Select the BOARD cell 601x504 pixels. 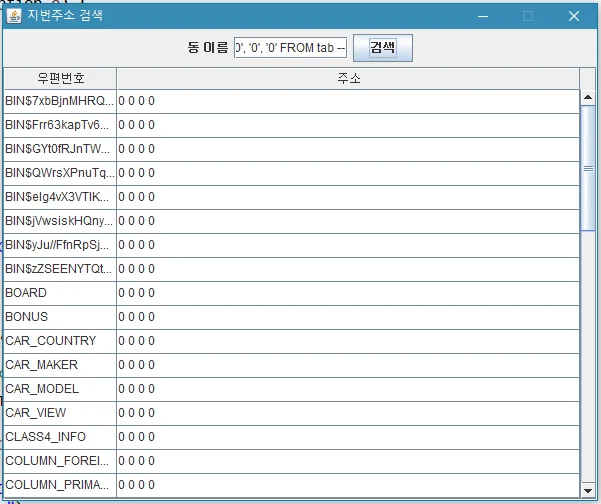(x=60, y=293)
